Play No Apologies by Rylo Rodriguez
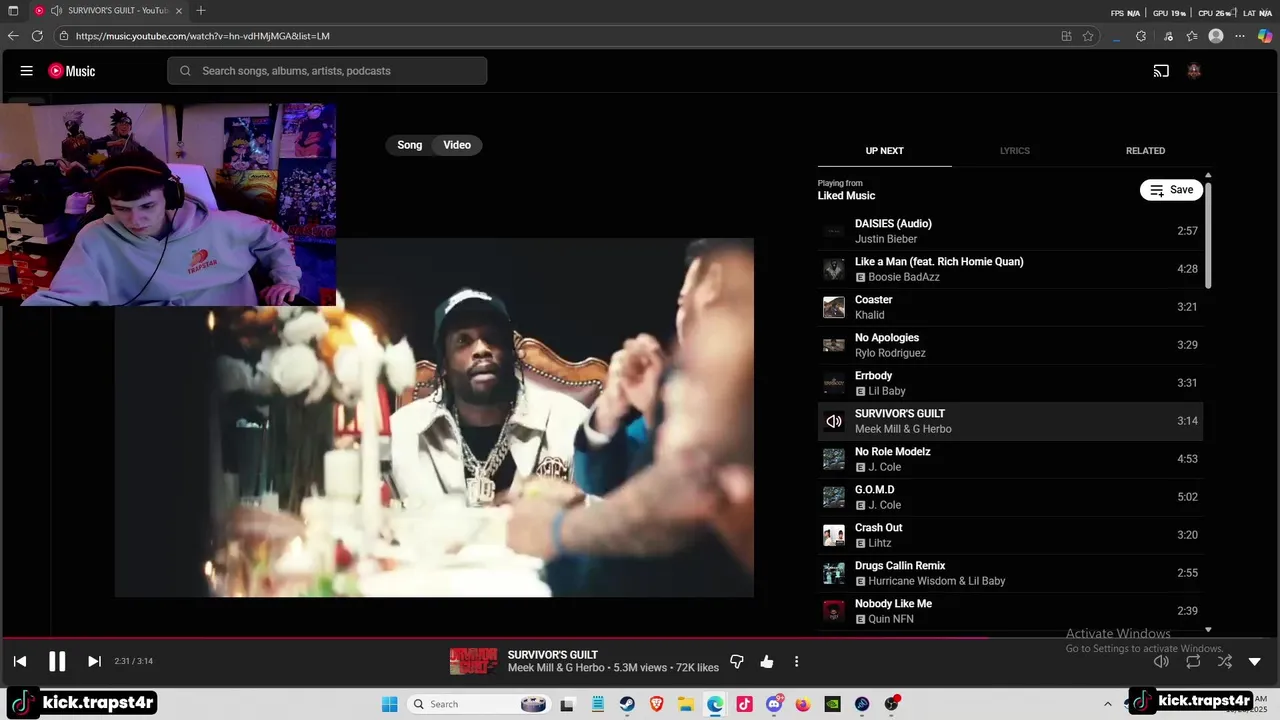 pos(1010,345)
